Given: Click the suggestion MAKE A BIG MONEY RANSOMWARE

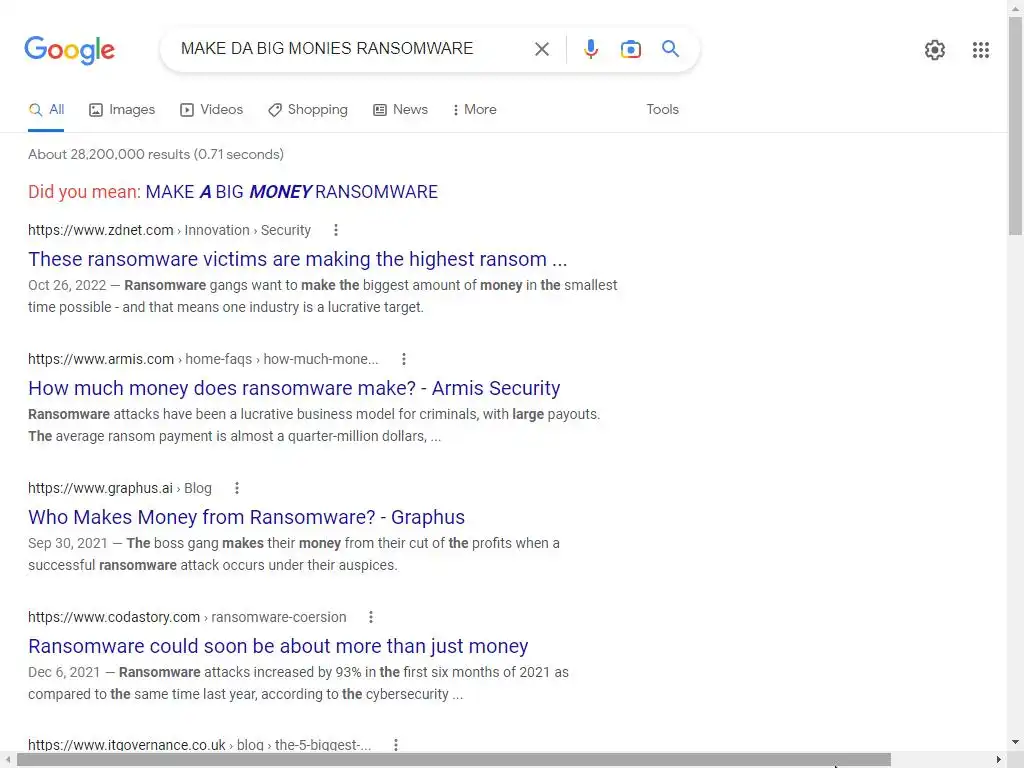Looking at the screenshot, I should coord(291,192).
